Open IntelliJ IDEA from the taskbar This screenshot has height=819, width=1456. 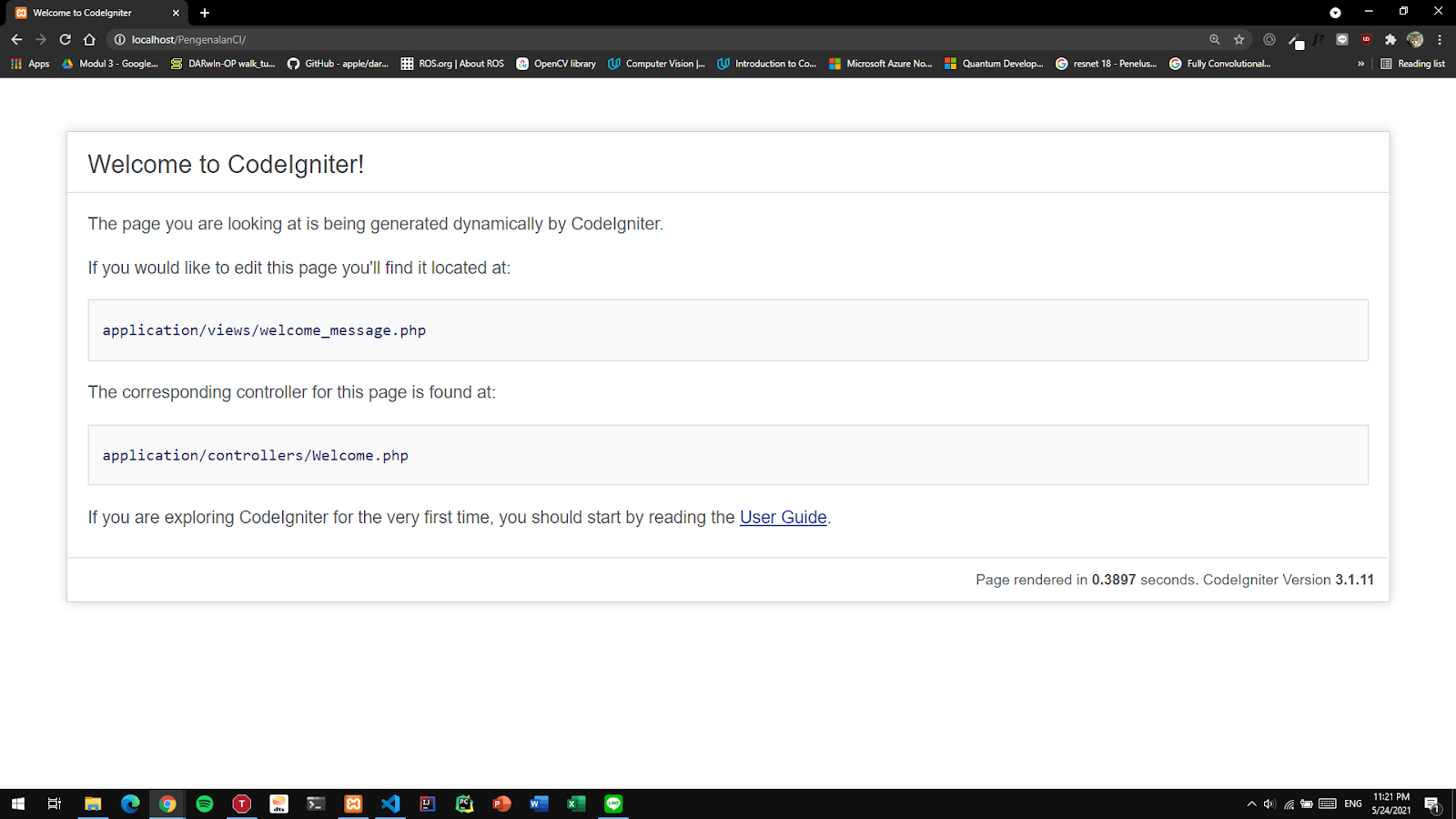click(x=428, y=804)
